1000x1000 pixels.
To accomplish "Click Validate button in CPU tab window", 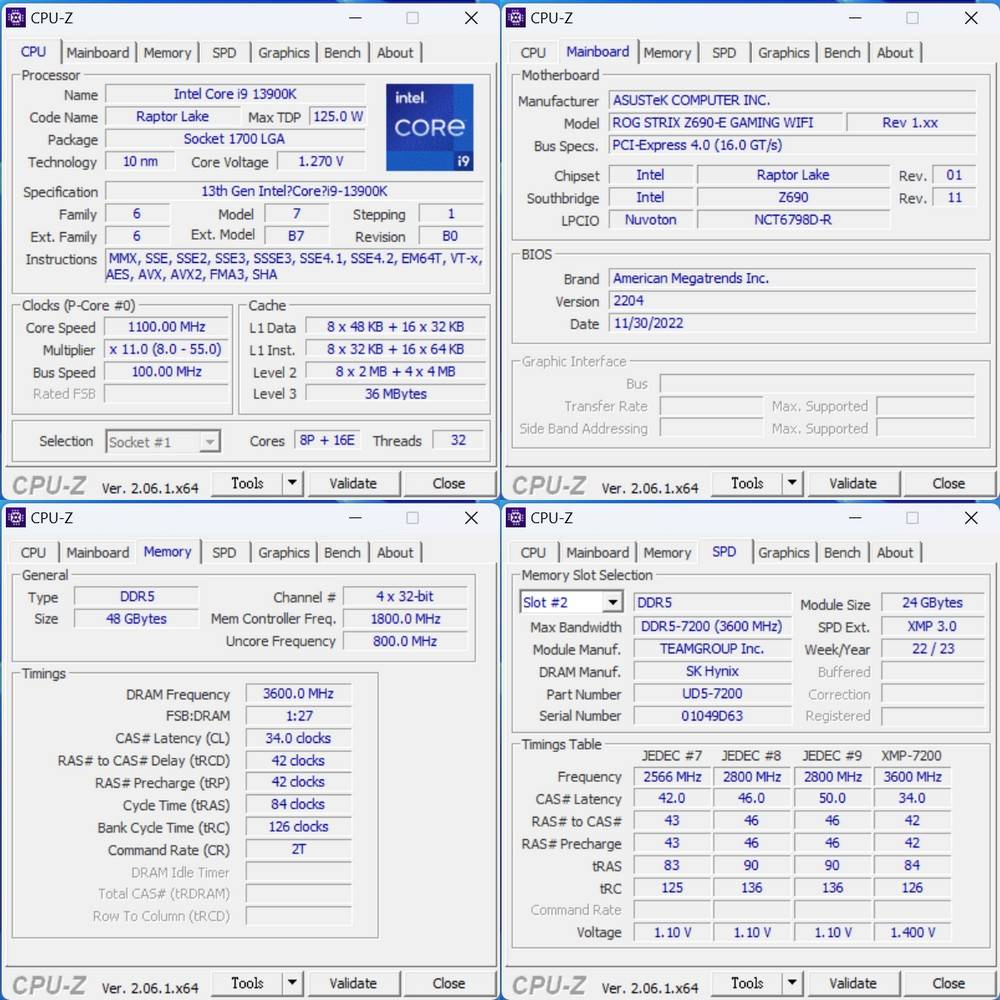I will click(353, 483).
